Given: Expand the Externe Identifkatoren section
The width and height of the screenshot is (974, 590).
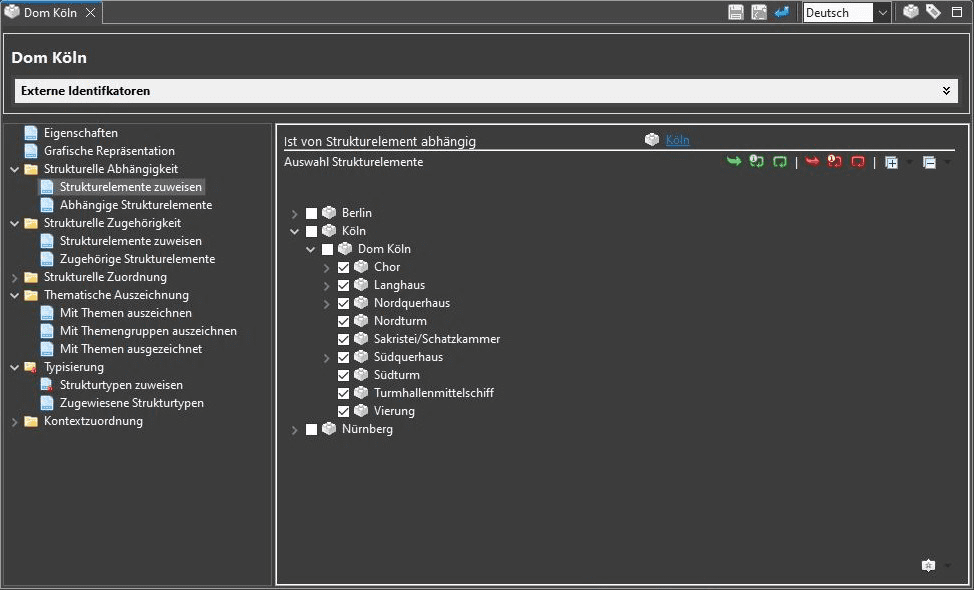Looking at the screenshot, I should point(946,91).
